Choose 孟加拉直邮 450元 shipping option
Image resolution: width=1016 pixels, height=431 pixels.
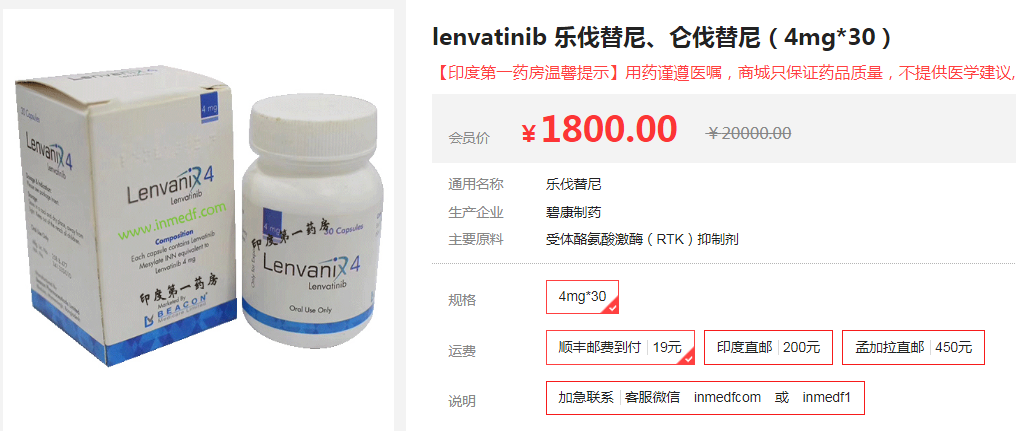point(913,347)
